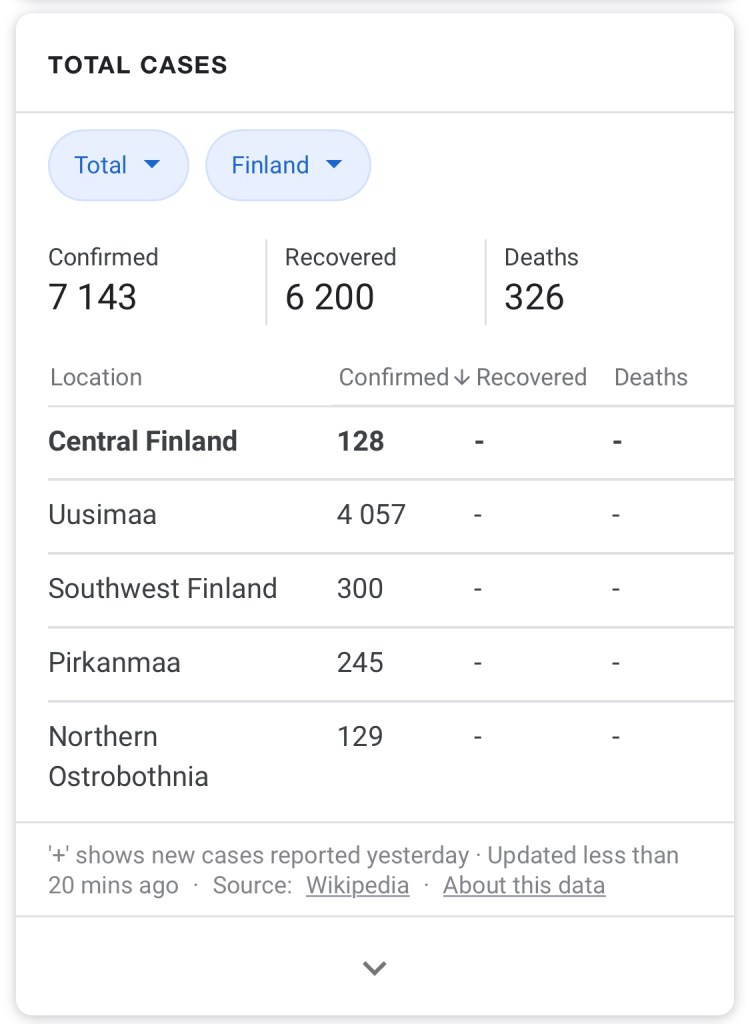Open the Finland country dropdown
This screenshot has height=1024, width=750.
point(287,165)
